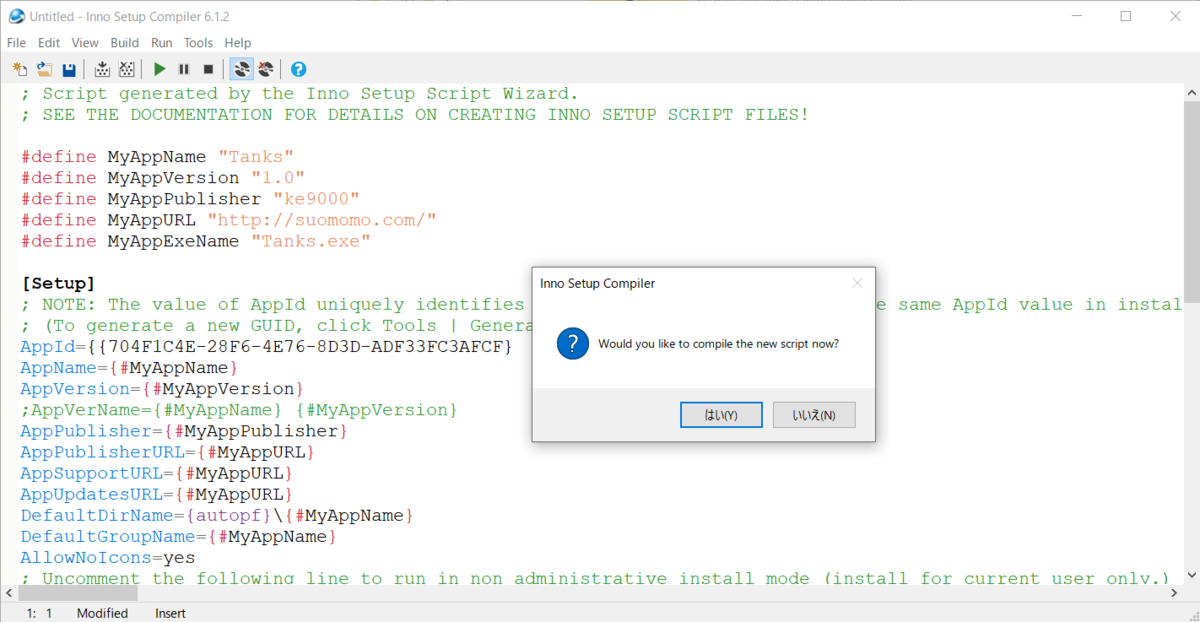This screenshot has height=622, width=1200.
Task: Click the "SEE THE DOCUMENTATION" comment line
Action: (414, 114)
